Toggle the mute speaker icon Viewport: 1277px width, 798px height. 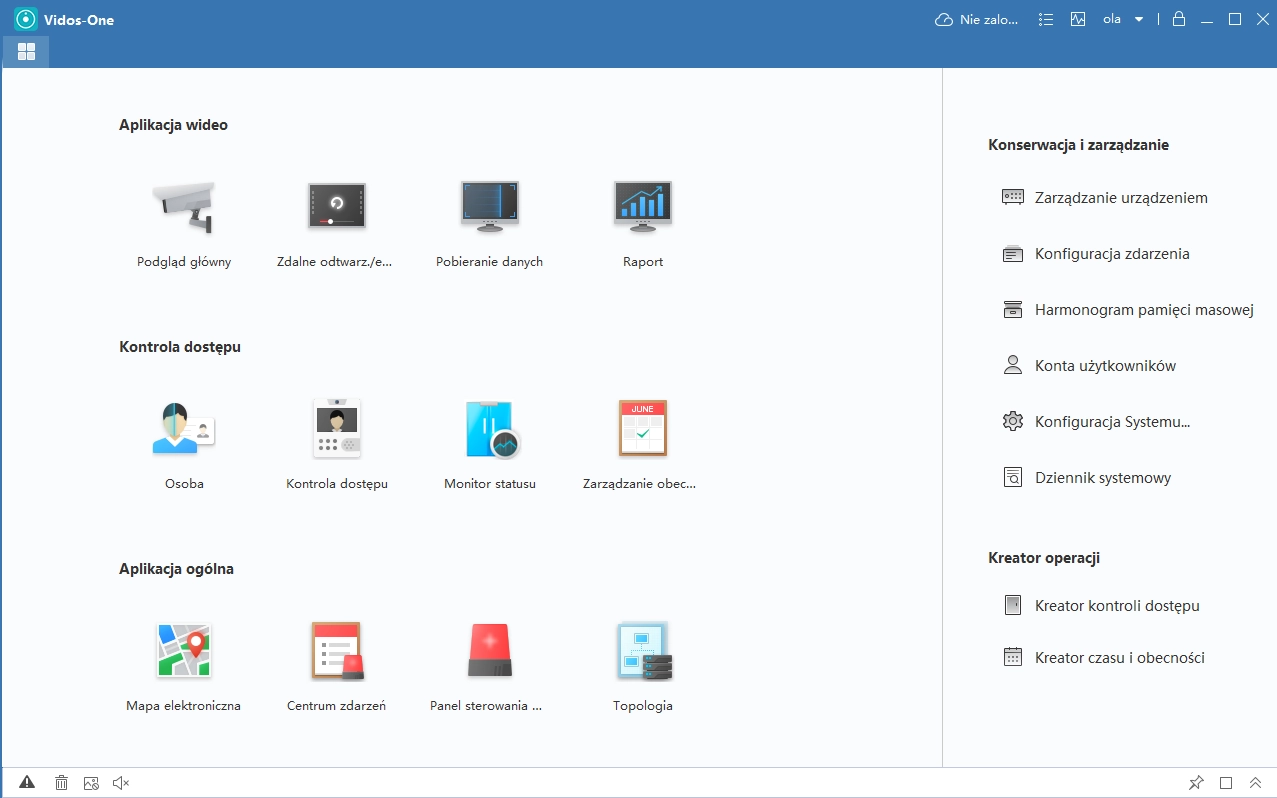tap(121, 783)
